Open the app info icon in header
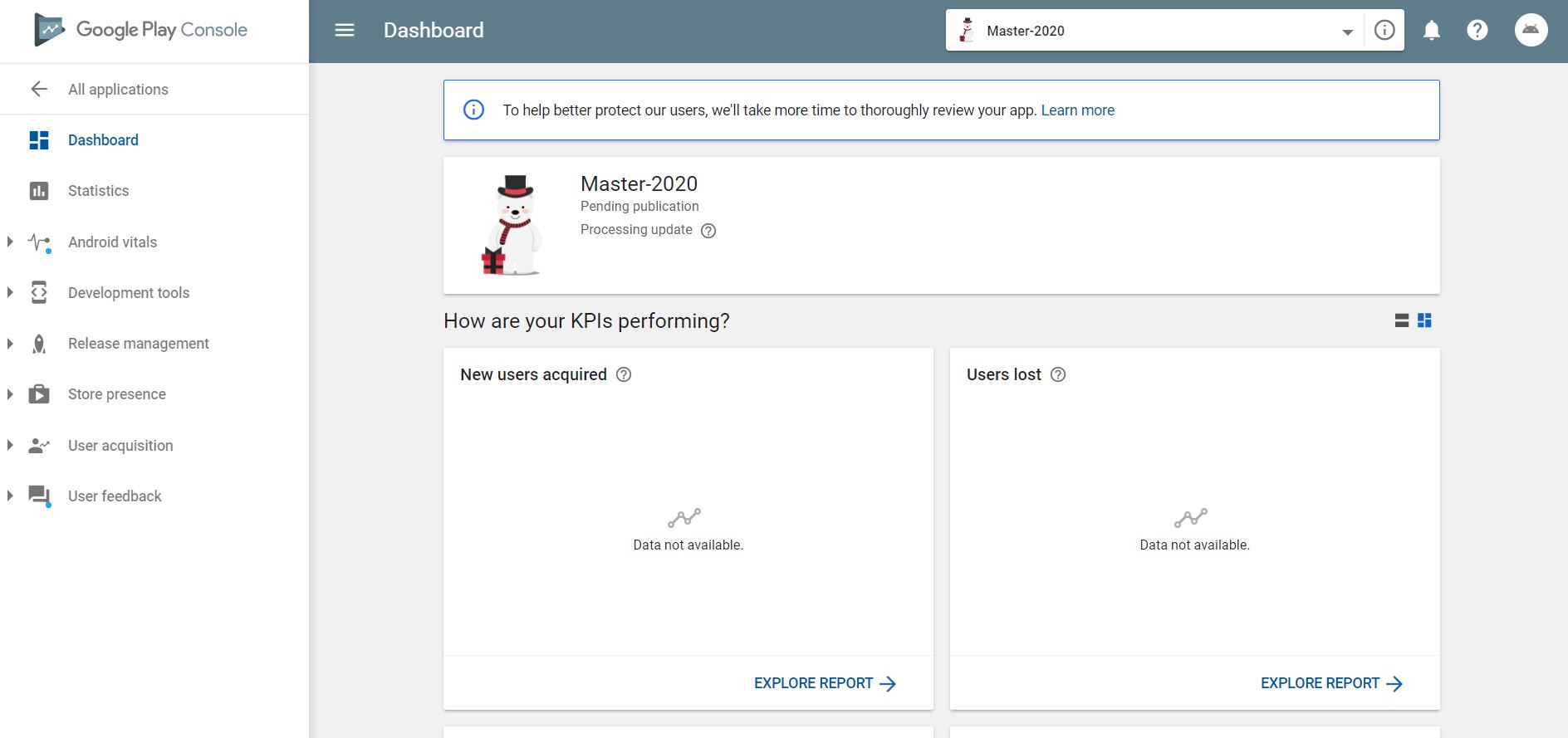The width and height of the screenshot is (1568, 738). 1384,30
